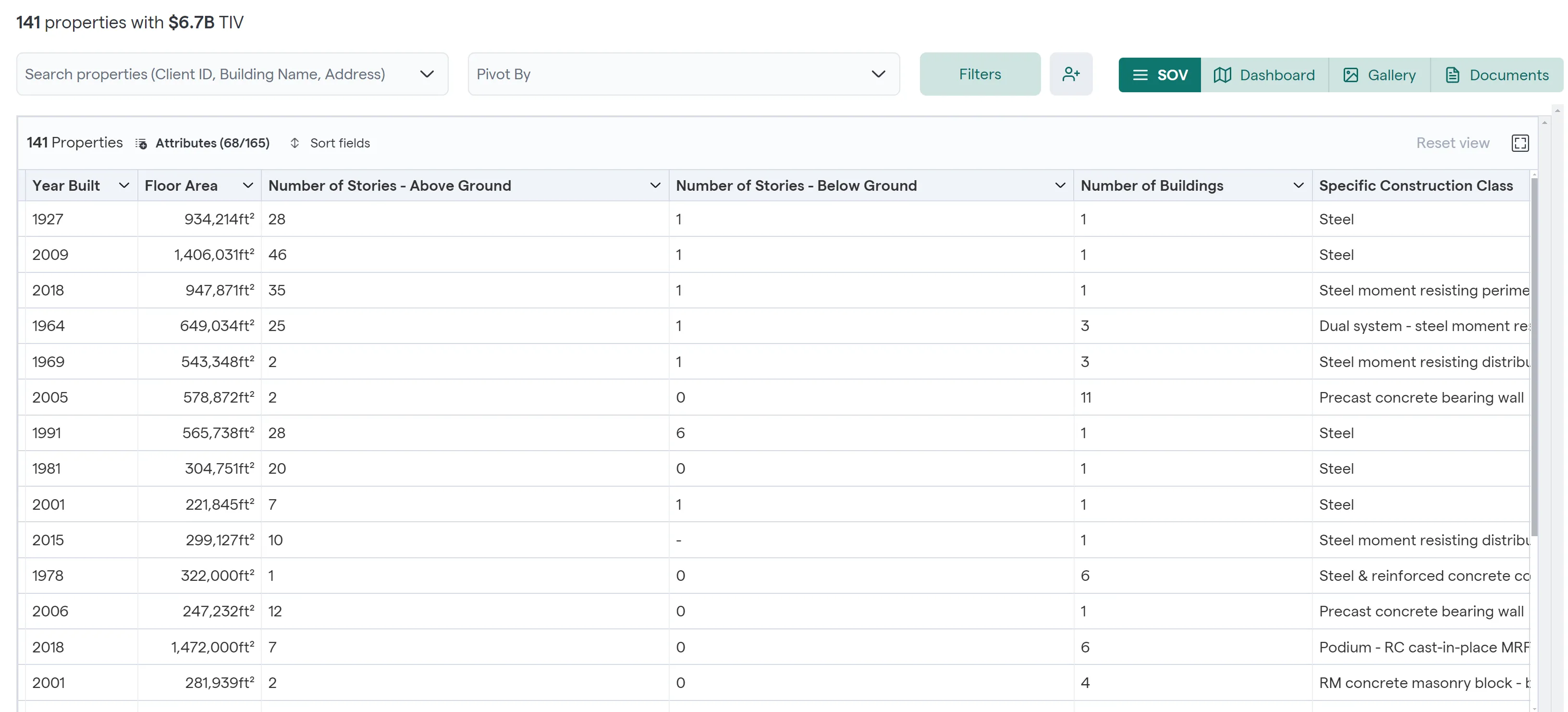Select the 649,034ft² floor area cell
1568x712 pixels.
200,326
